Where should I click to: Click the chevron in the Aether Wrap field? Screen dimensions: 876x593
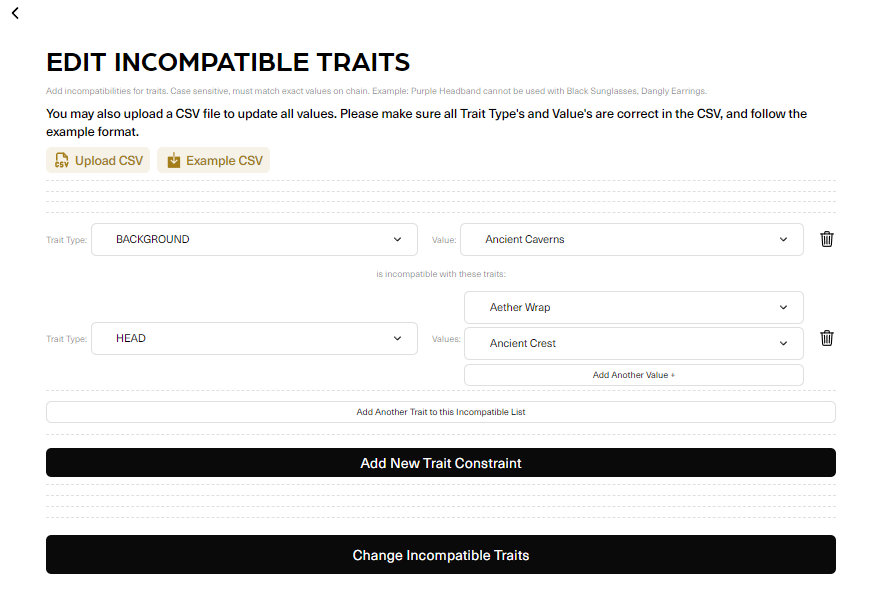coord(783,307)
